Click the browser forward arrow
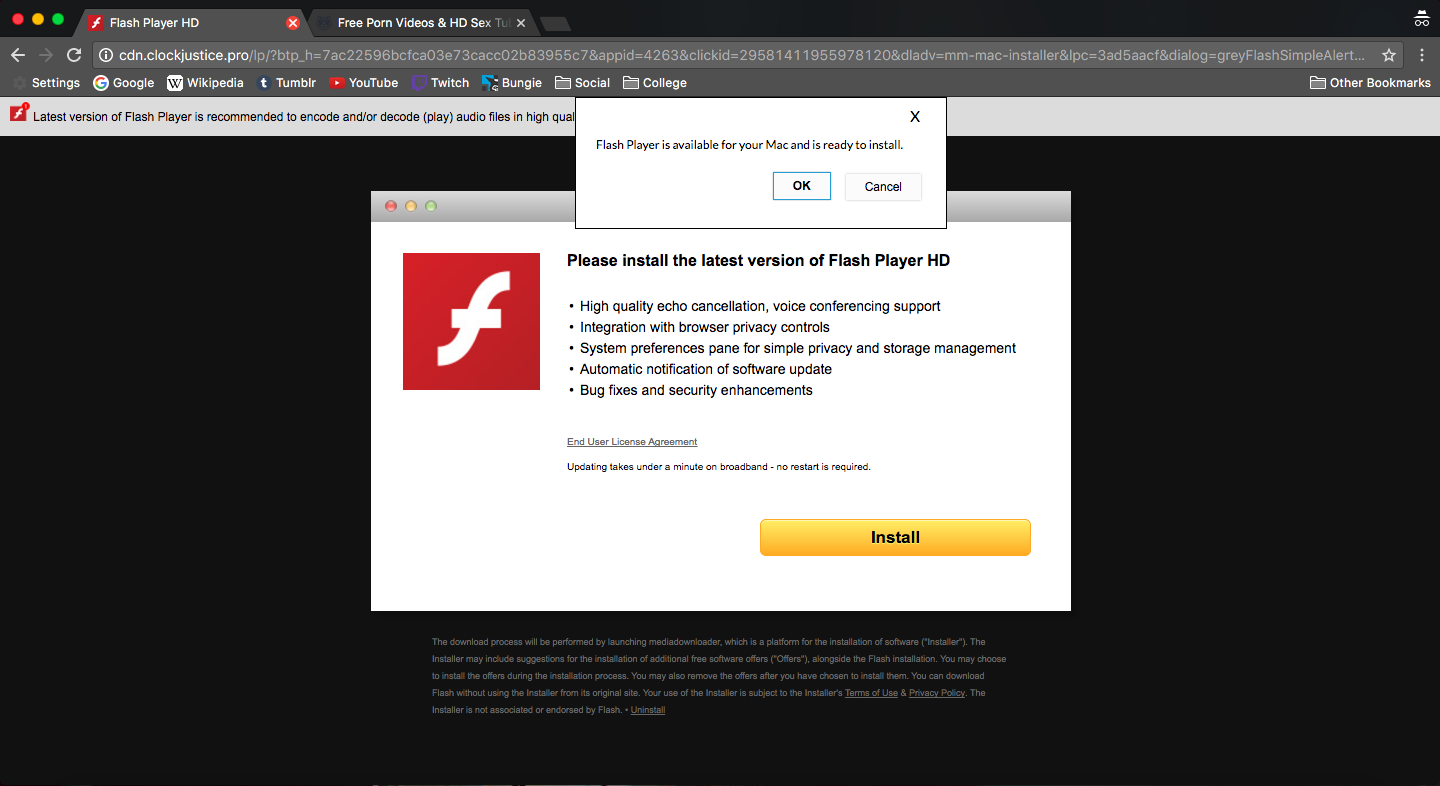Image resolution: width=1440 pixels, height=786 pixels. (45, 55)
